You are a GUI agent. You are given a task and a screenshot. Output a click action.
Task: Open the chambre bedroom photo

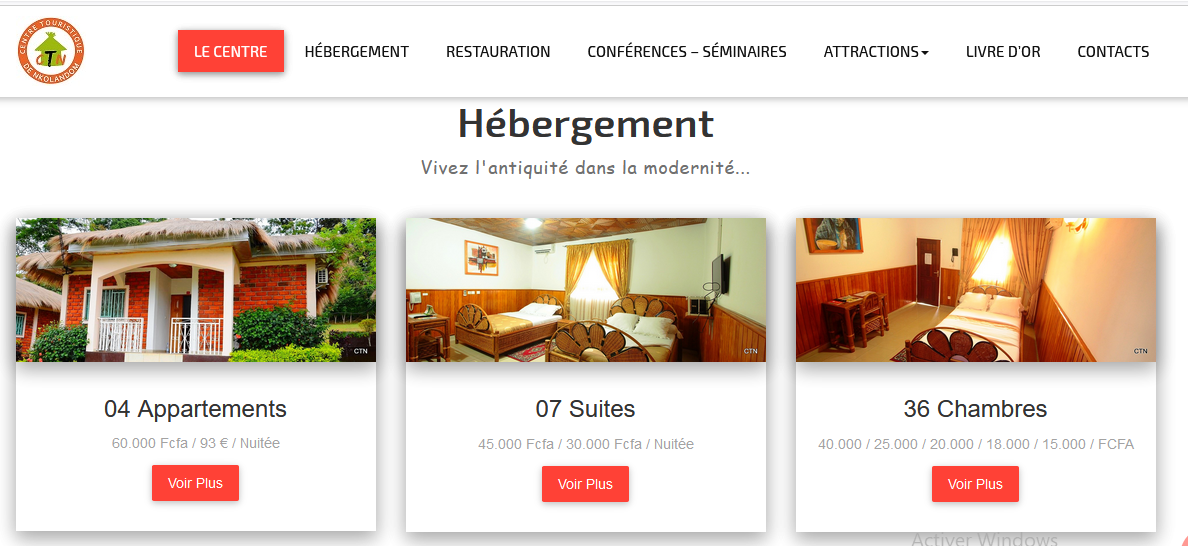(976, 290)
